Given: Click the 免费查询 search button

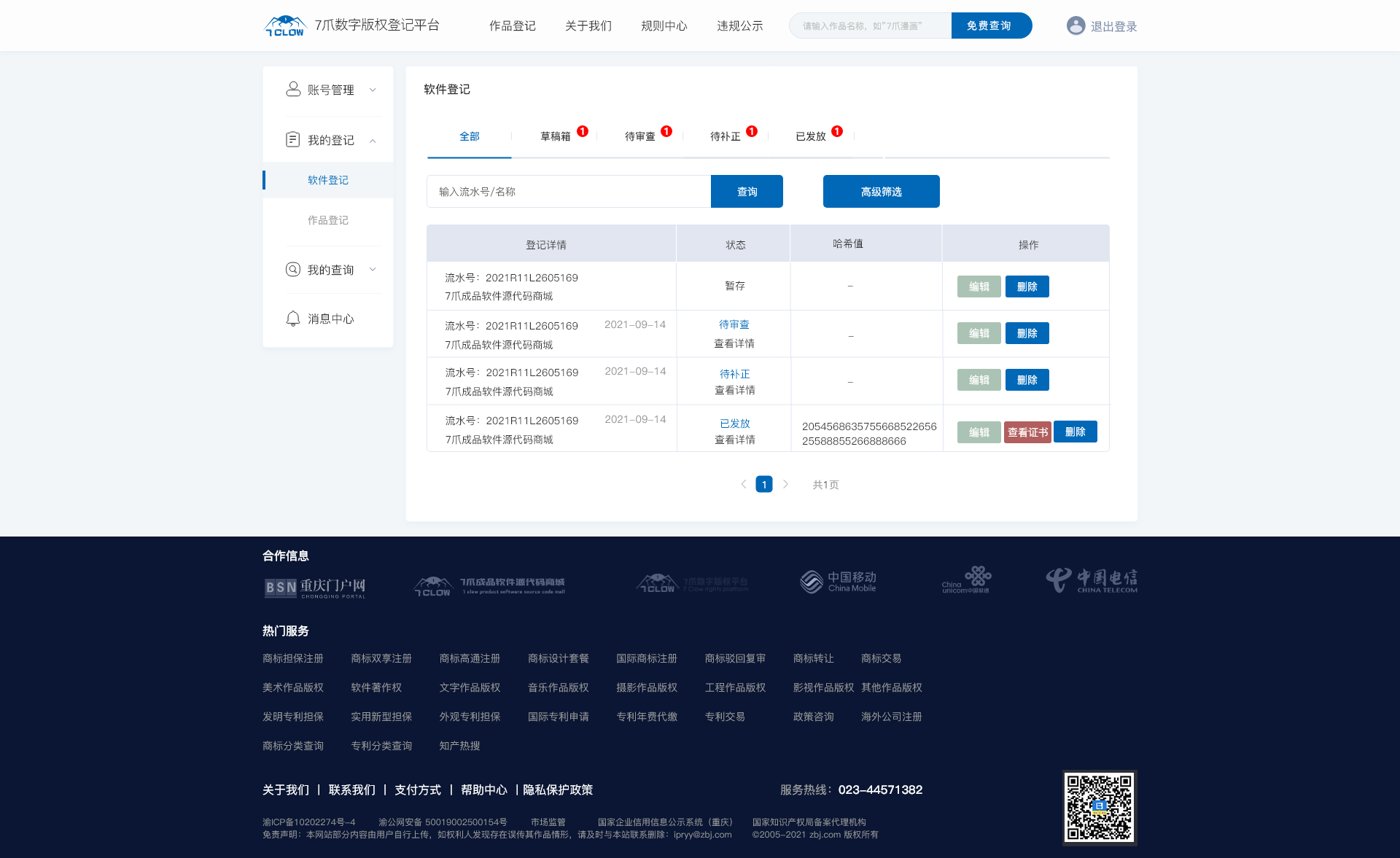Looking at the screenshot, I should point(991,26).
